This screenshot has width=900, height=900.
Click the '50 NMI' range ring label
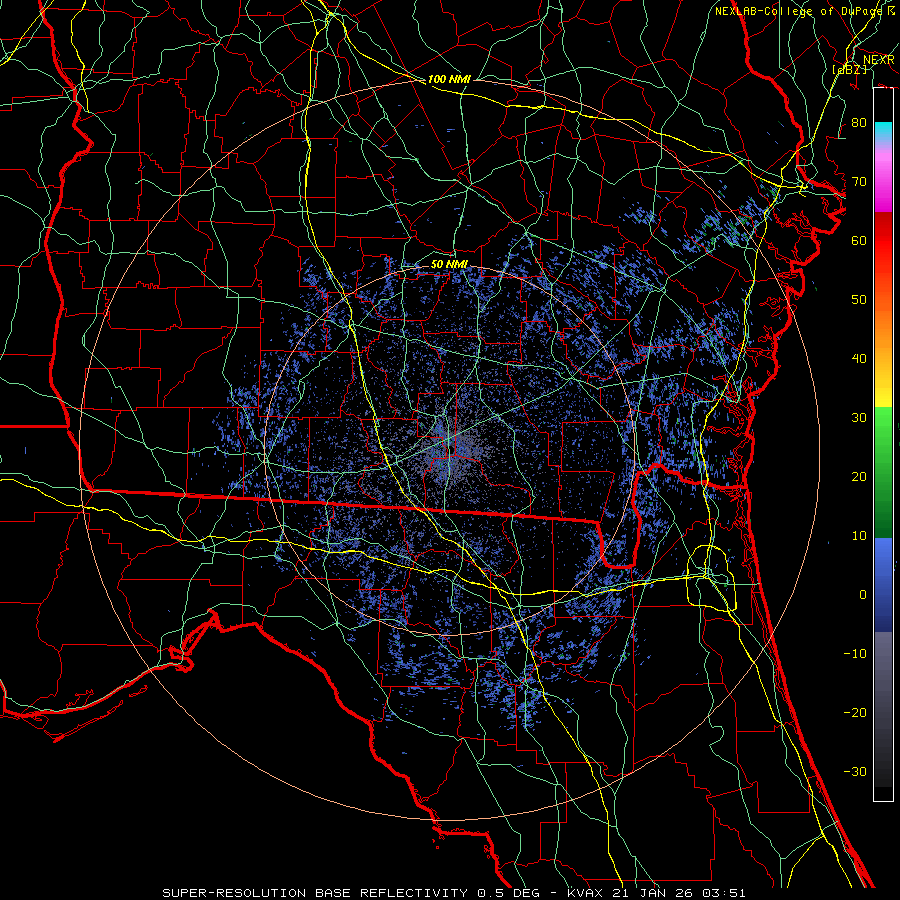pyautogui.click(x=449, y=264)
